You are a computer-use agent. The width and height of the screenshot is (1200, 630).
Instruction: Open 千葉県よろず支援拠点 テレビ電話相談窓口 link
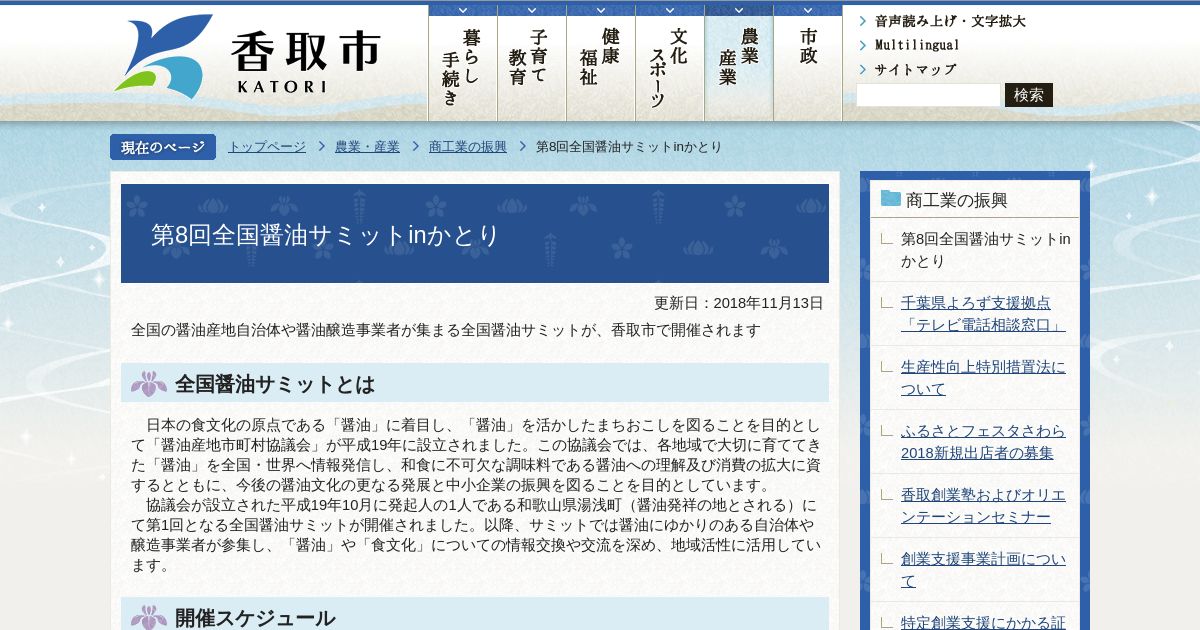(x=983, y=314)
